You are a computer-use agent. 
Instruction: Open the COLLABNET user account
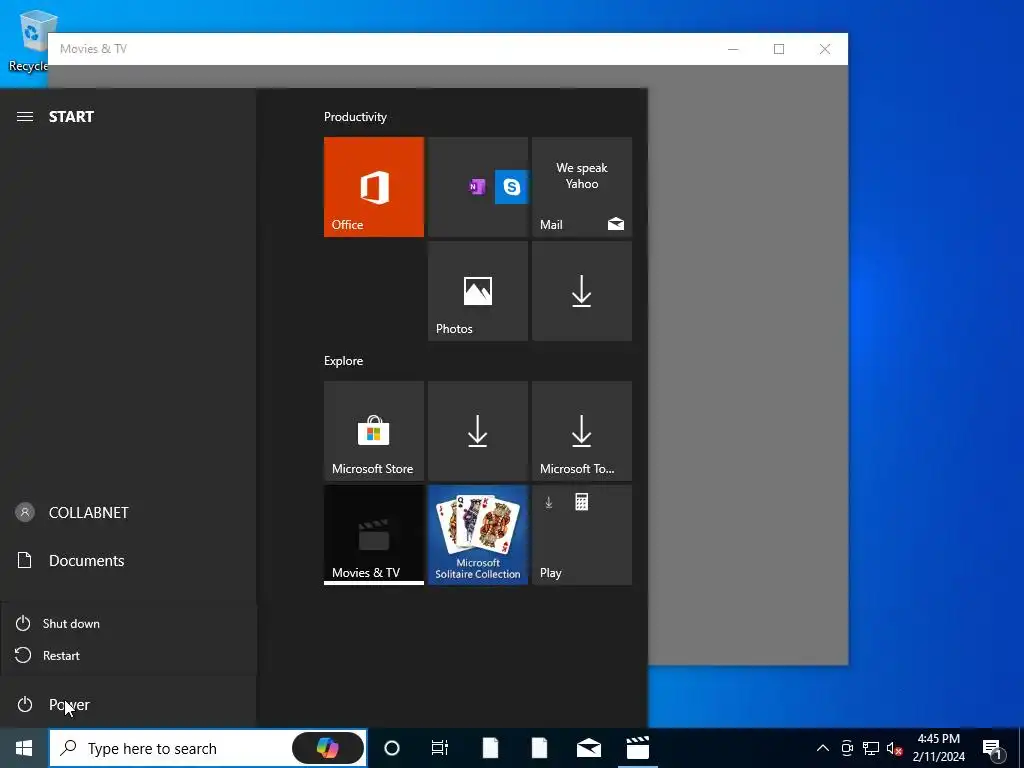pos(128,513)
